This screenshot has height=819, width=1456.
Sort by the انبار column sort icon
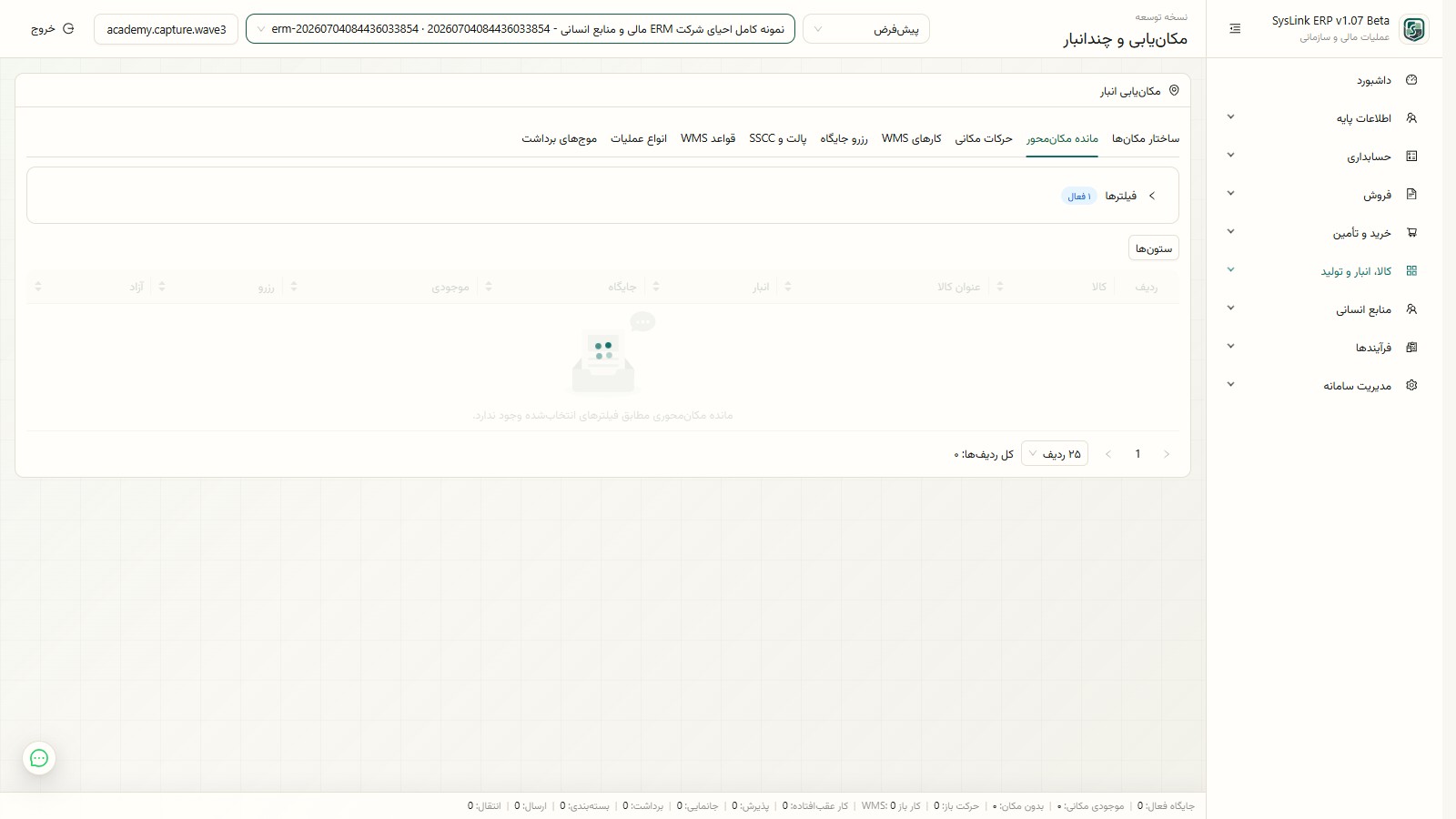coord(656,287)
